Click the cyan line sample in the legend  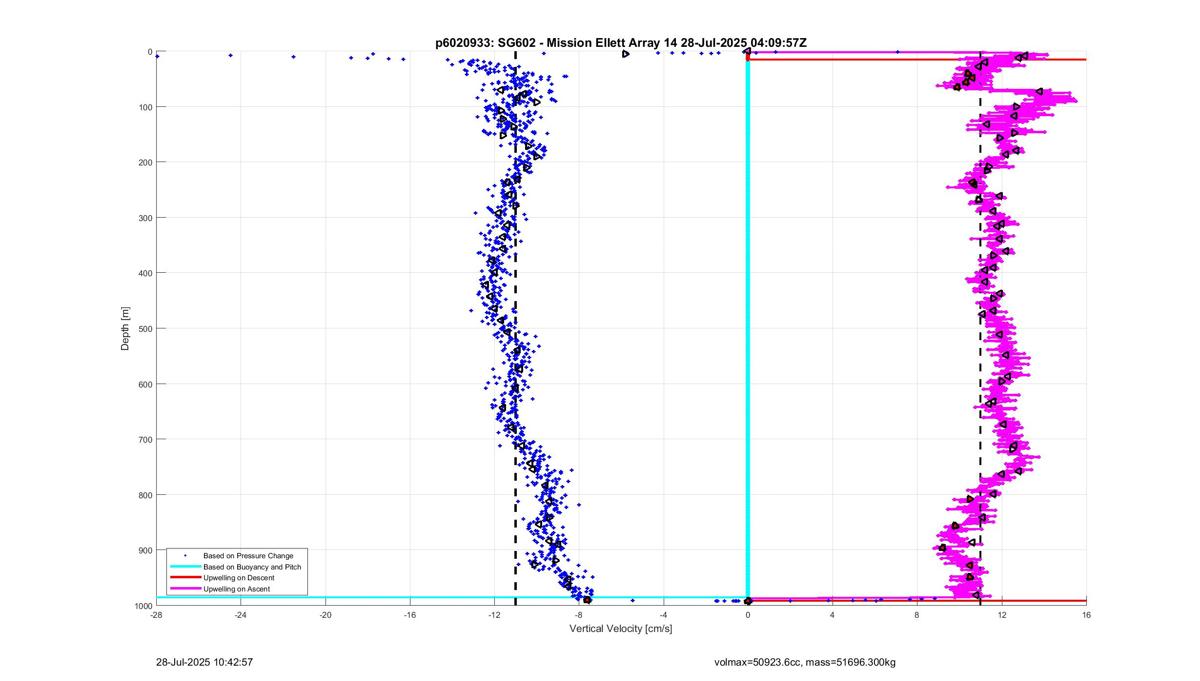185,567
